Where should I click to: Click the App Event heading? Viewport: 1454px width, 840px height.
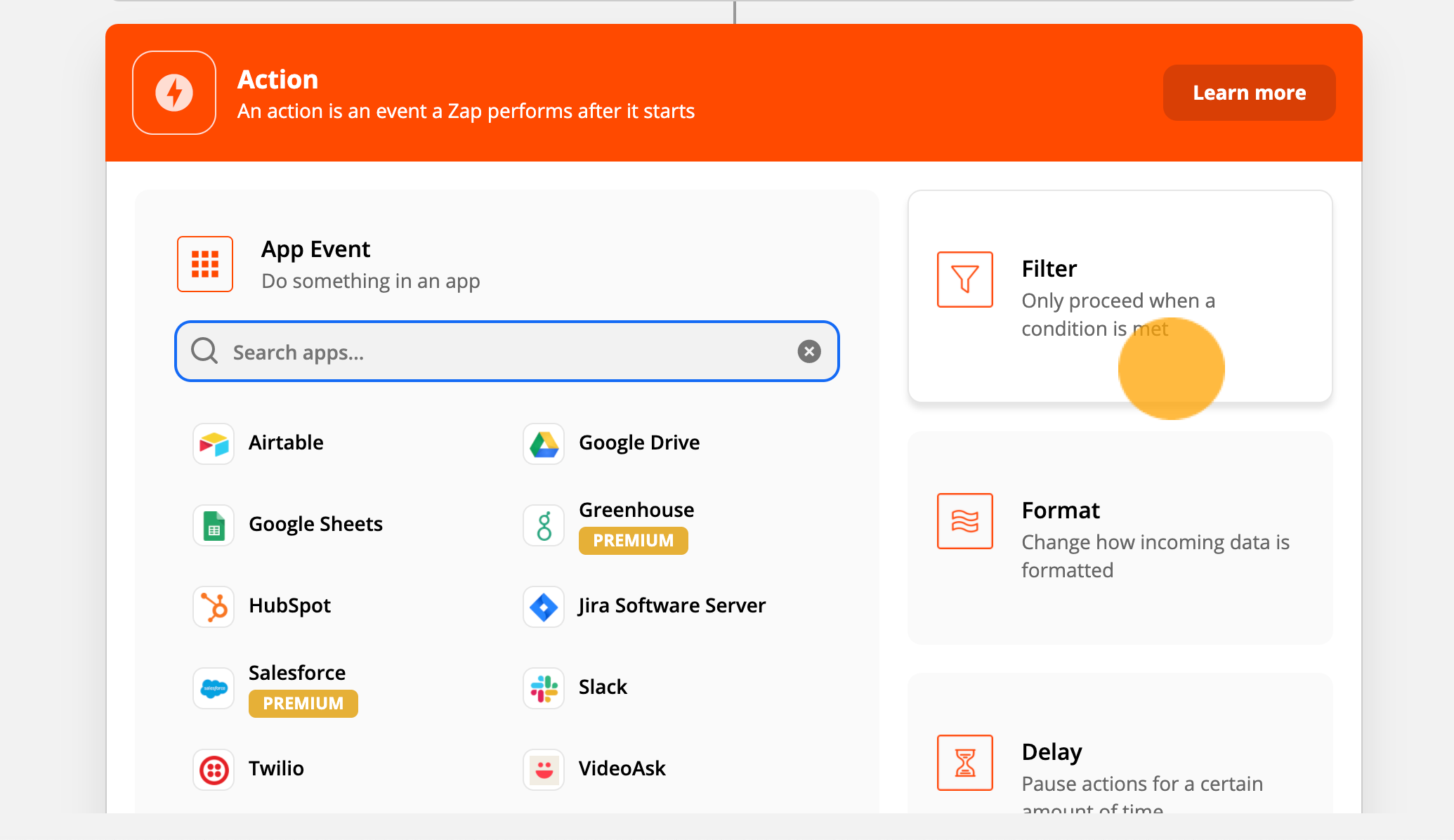tap(315, 249)
